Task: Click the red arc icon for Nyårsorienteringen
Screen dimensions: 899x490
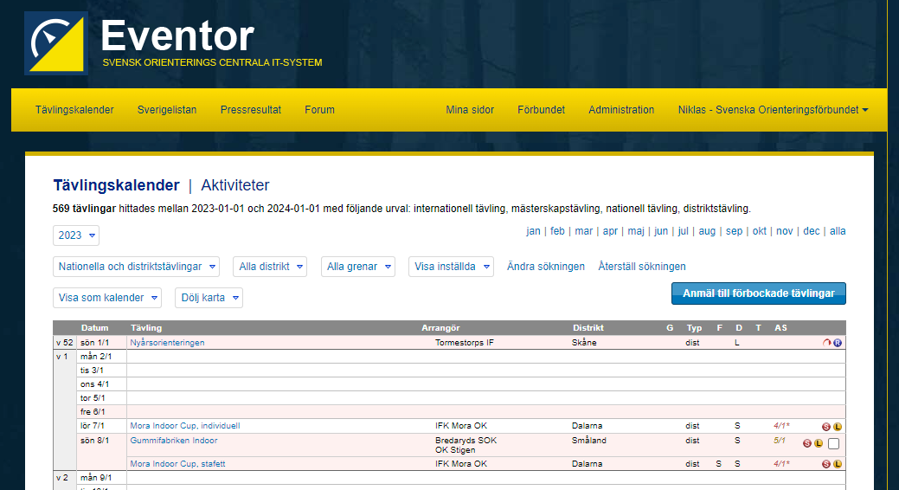Action: click(x=827, y=343)
